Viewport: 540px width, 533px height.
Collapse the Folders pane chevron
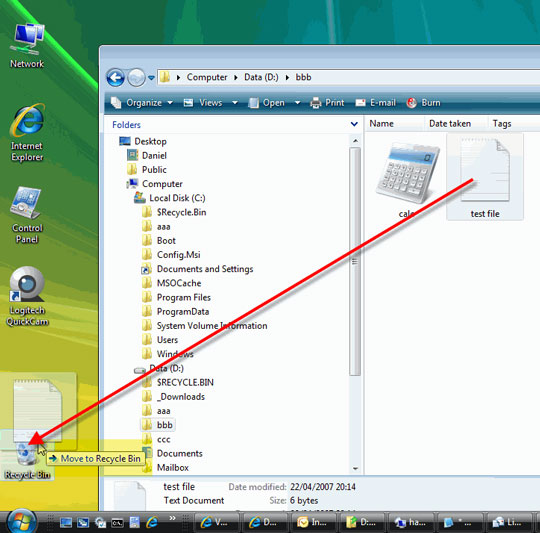(x=354, y=124)
